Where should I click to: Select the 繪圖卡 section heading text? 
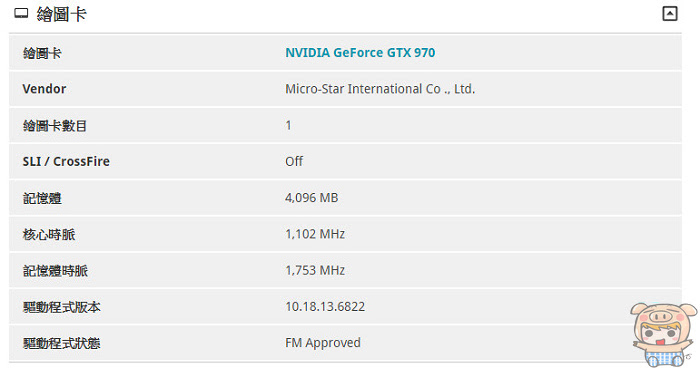62,14
